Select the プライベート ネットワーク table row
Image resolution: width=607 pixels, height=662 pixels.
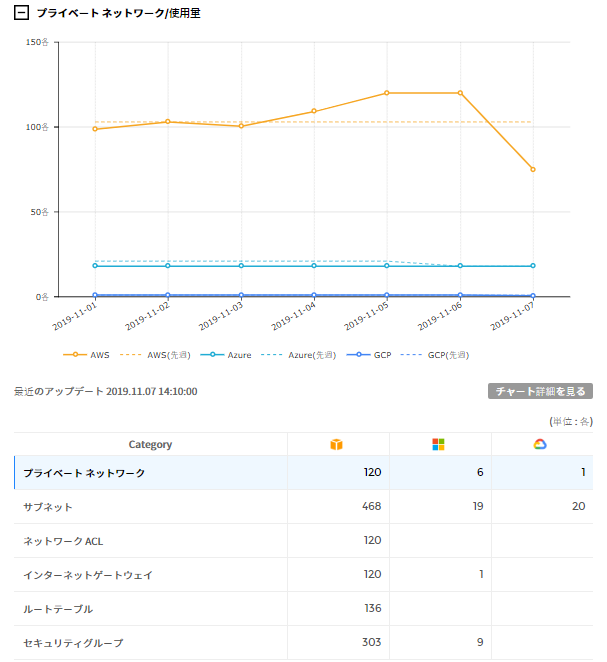84,473
